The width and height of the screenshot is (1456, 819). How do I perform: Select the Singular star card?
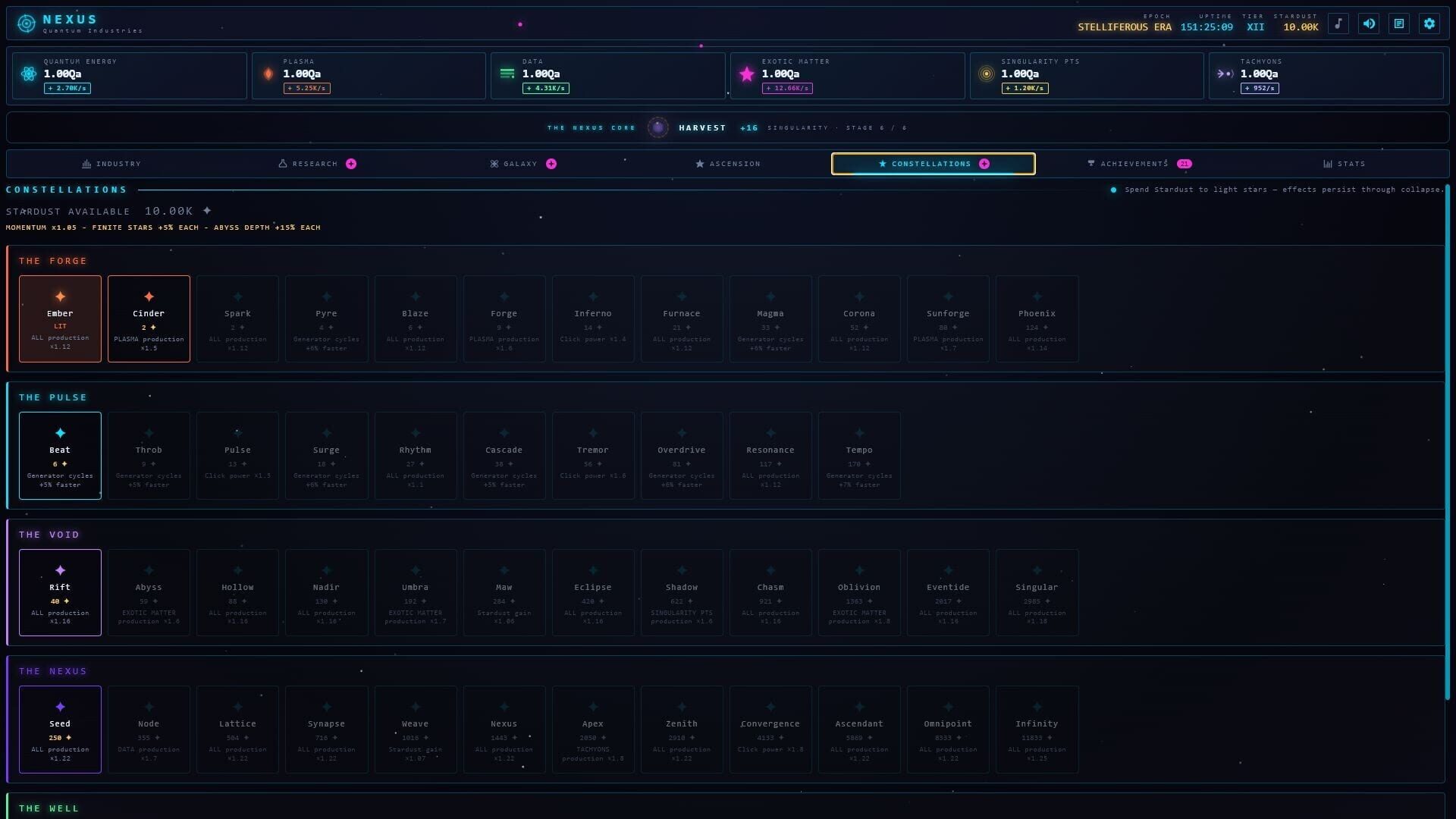(1037, 592)
